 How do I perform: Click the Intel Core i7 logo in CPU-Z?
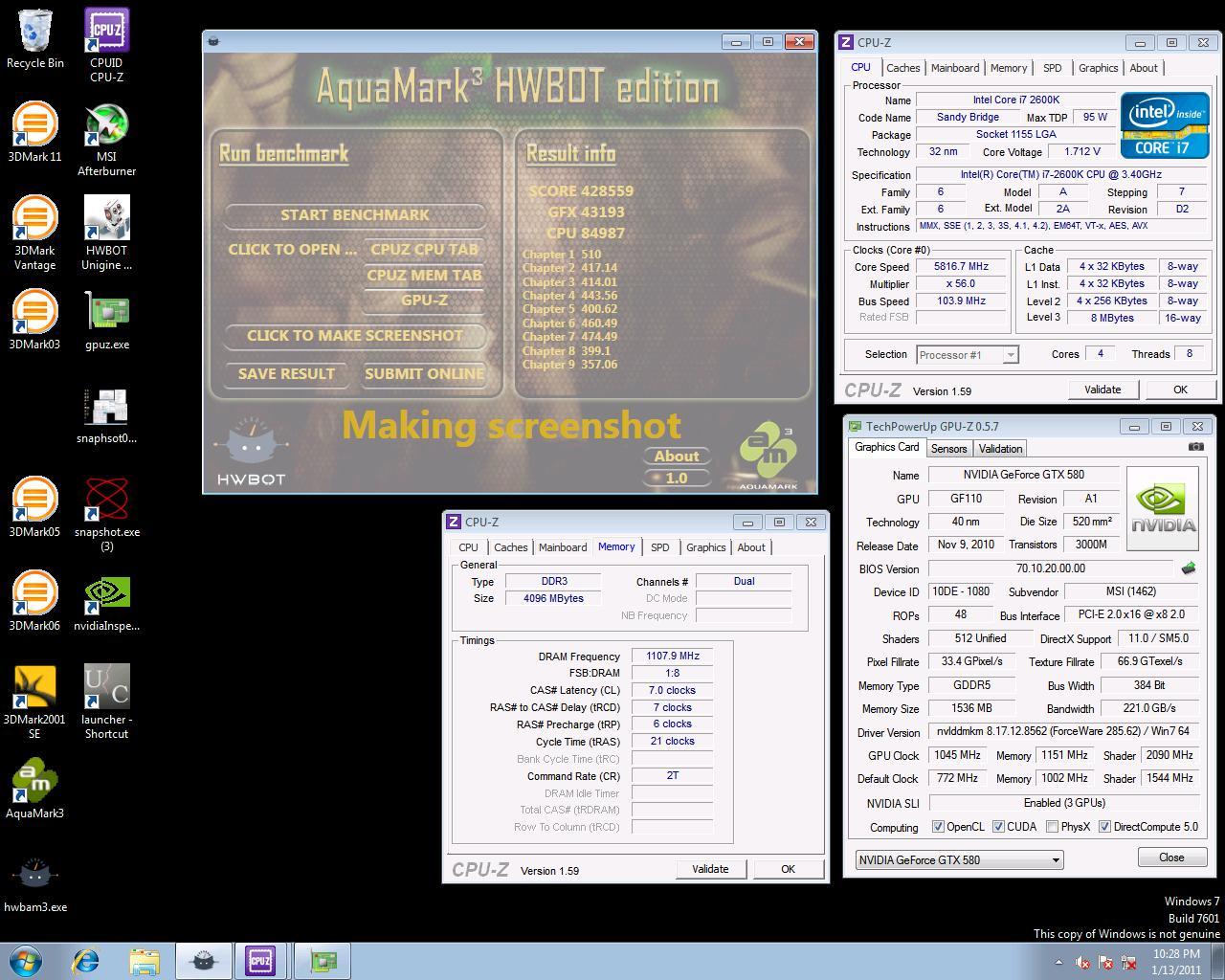pyautogui.click(x=1165, y=125)
